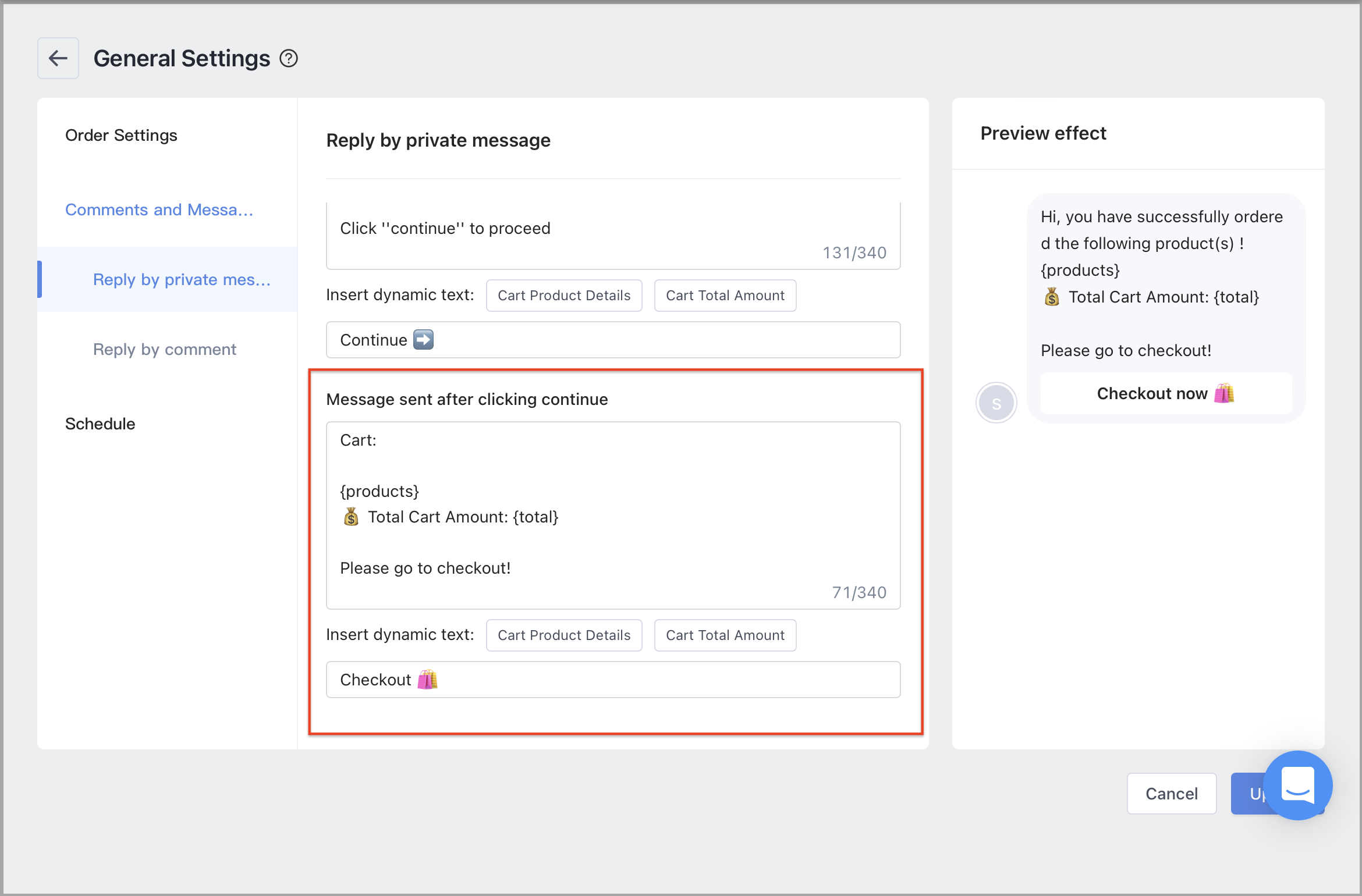Click the 131/340 character counter
Viewport: 1362px width, 896px height.
pyautogui.click(x=854, y=253)
